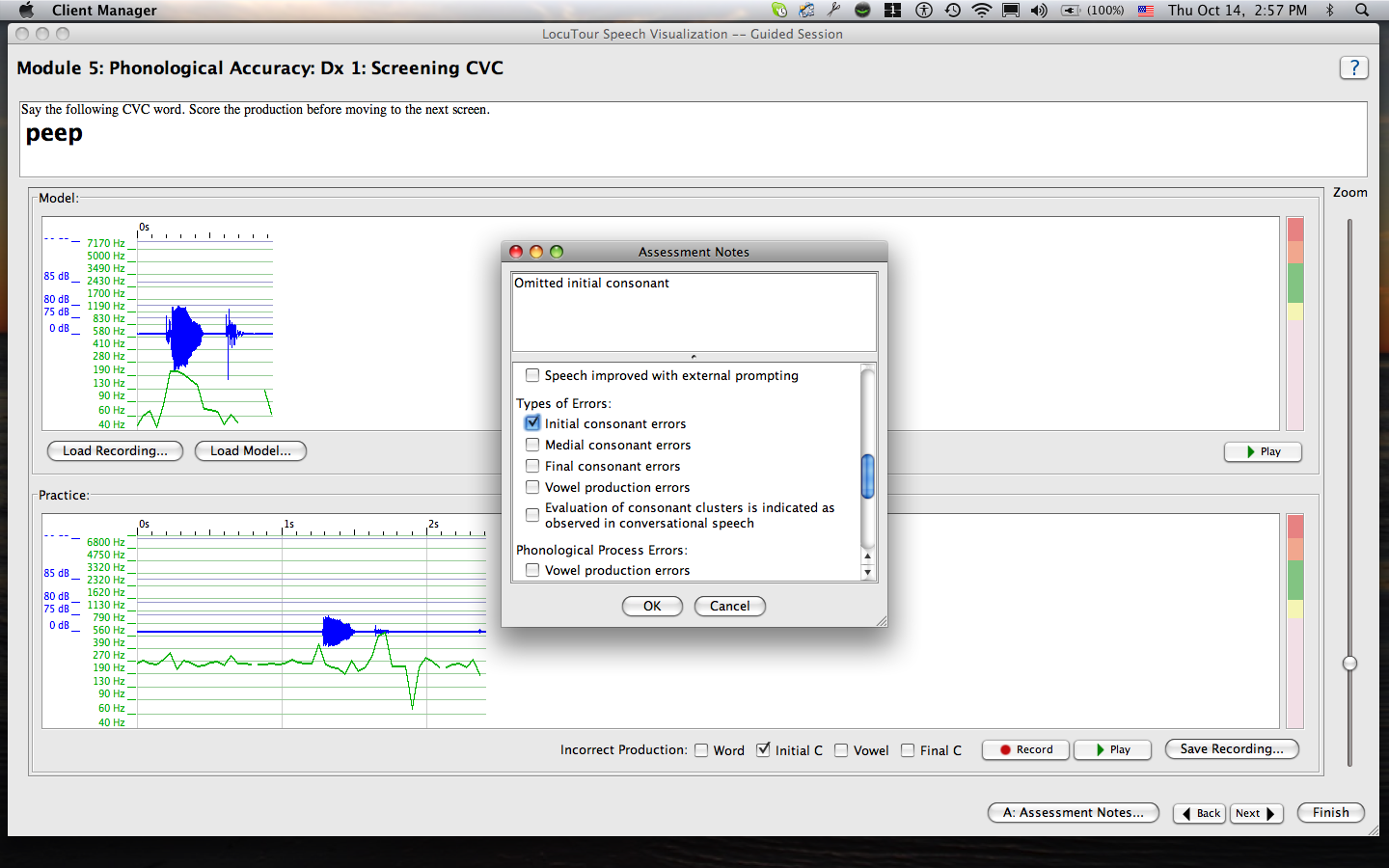Click in the assessment notes text field

(x=694, y=312)
